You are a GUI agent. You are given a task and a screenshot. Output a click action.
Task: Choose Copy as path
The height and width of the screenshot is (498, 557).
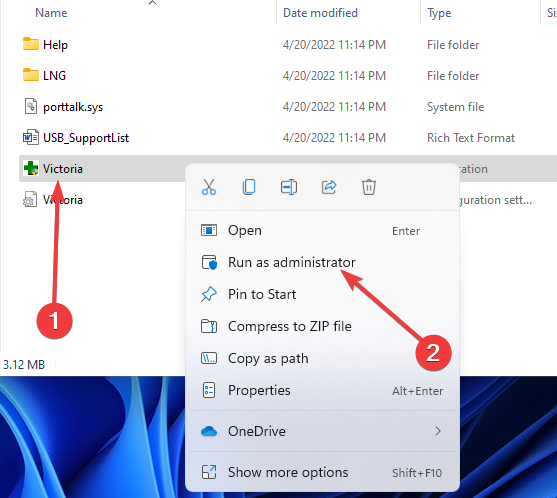pos(322,358)
